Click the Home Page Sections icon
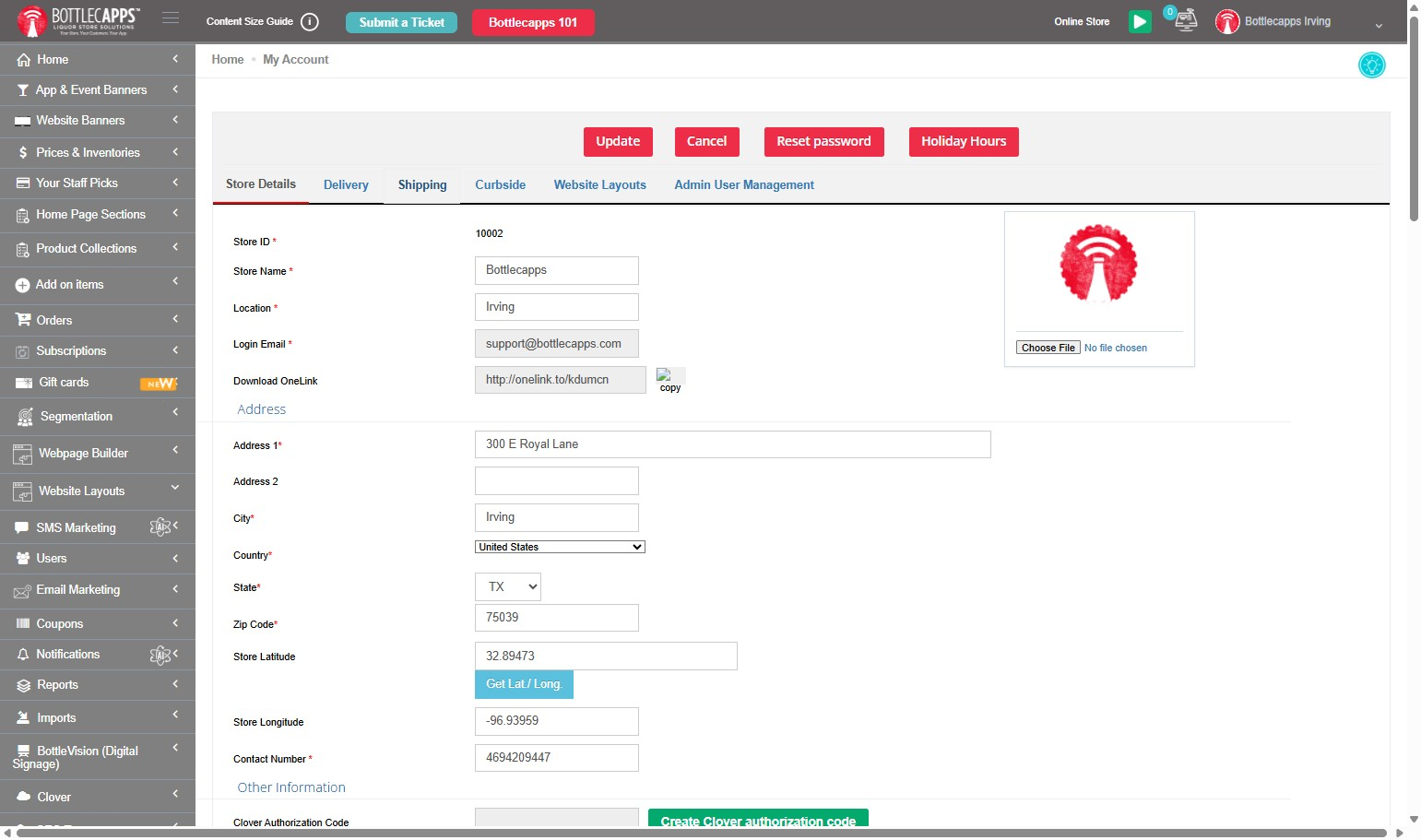 click(23, 216)
